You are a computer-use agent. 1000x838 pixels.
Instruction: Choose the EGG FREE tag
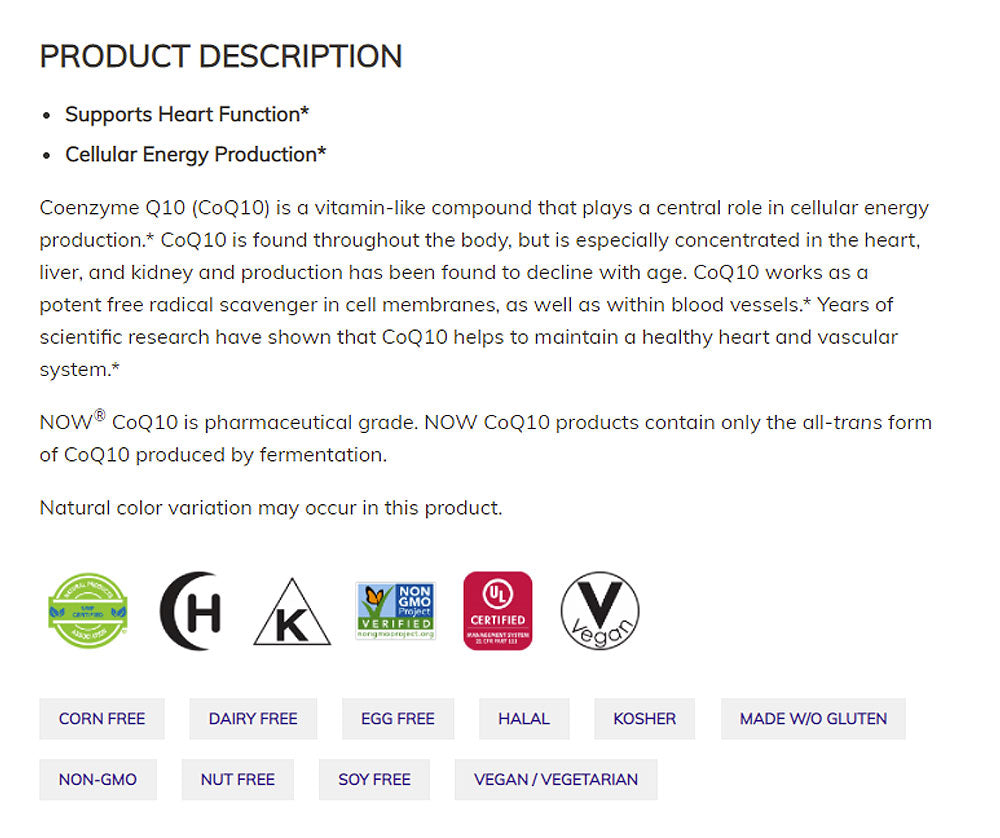pos(398,719)
